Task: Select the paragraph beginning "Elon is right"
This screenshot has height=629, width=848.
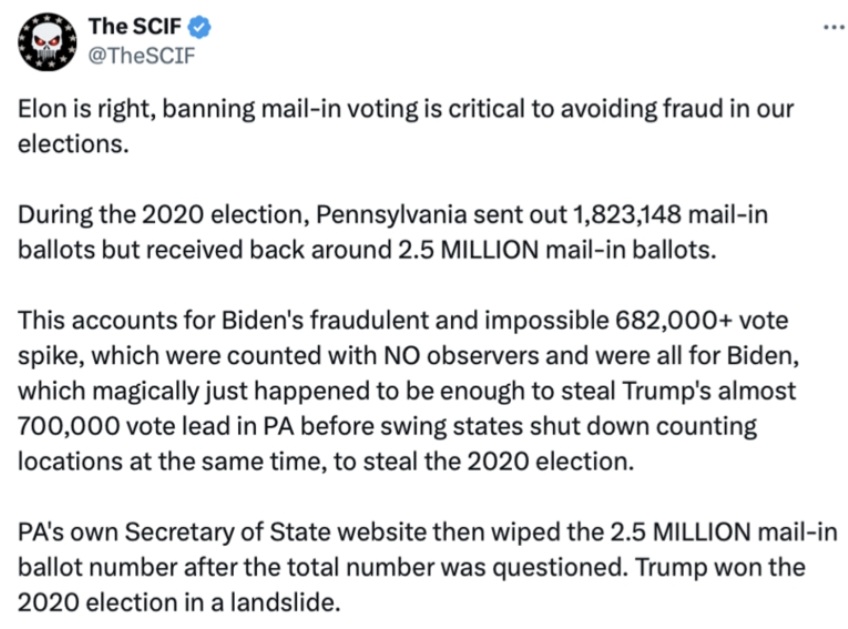Action: [x=406, y=126]
